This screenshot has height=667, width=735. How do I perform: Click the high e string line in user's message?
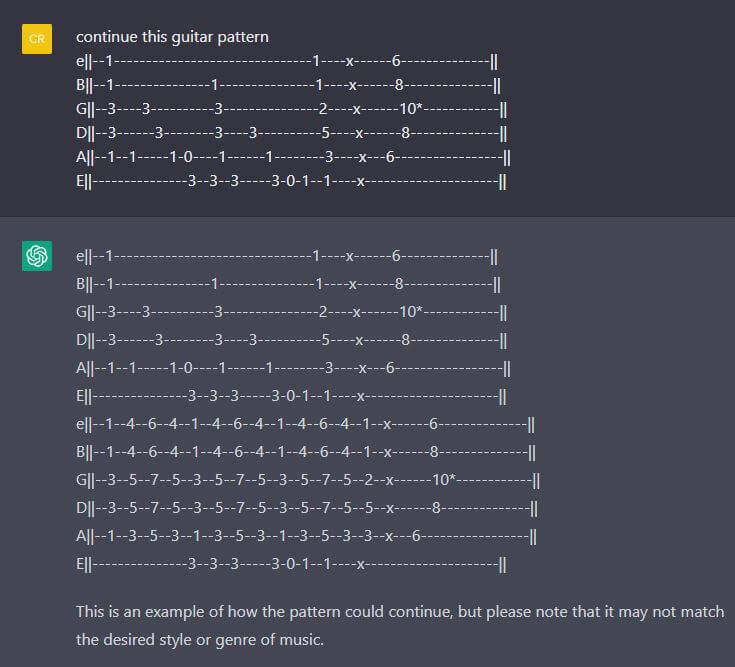click(x=287, y=61)
